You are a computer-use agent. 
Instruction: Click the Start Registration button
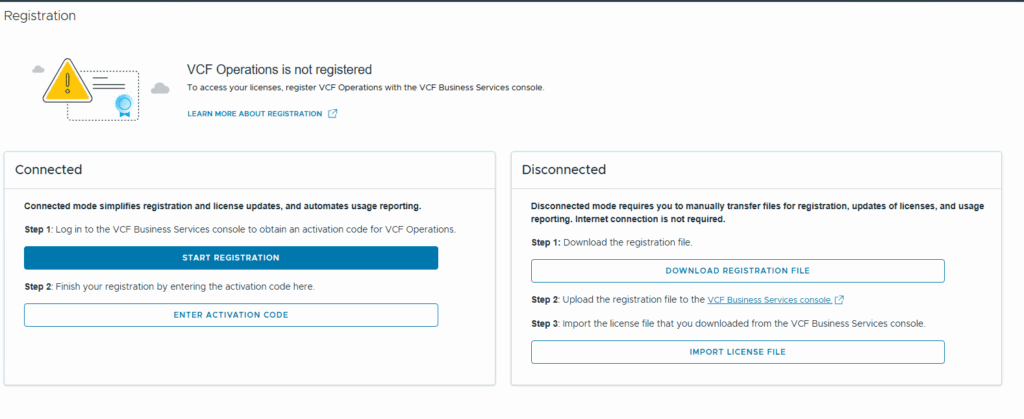(x=231, y=258)
